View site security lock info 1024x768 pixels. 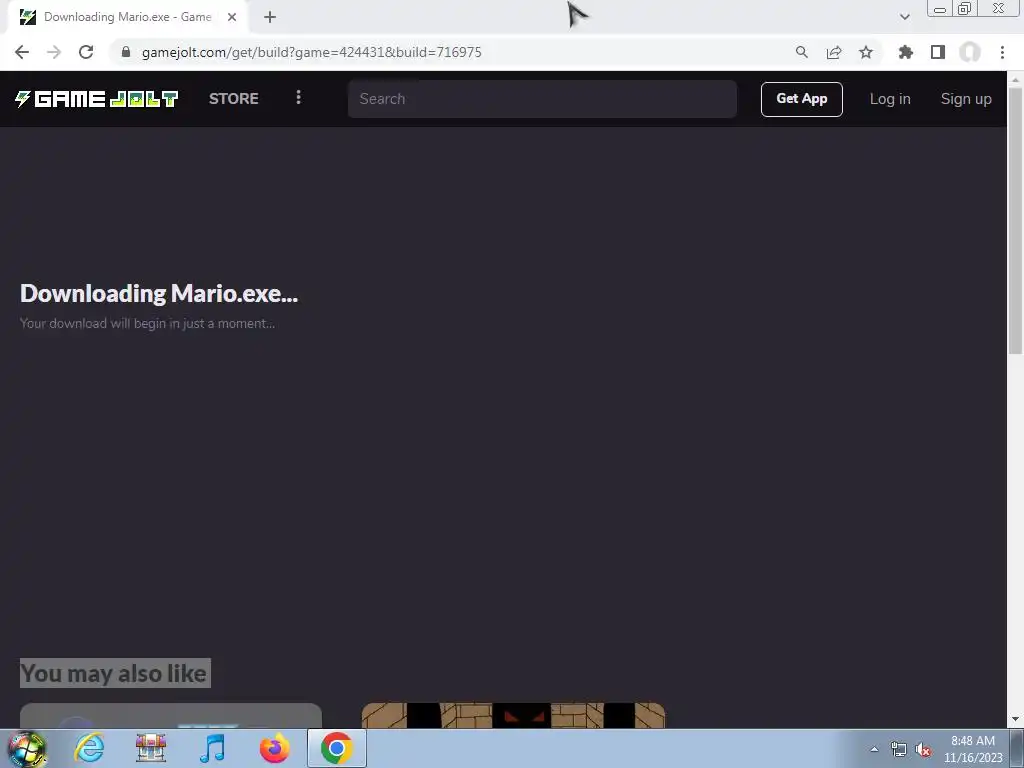point(126,52)
